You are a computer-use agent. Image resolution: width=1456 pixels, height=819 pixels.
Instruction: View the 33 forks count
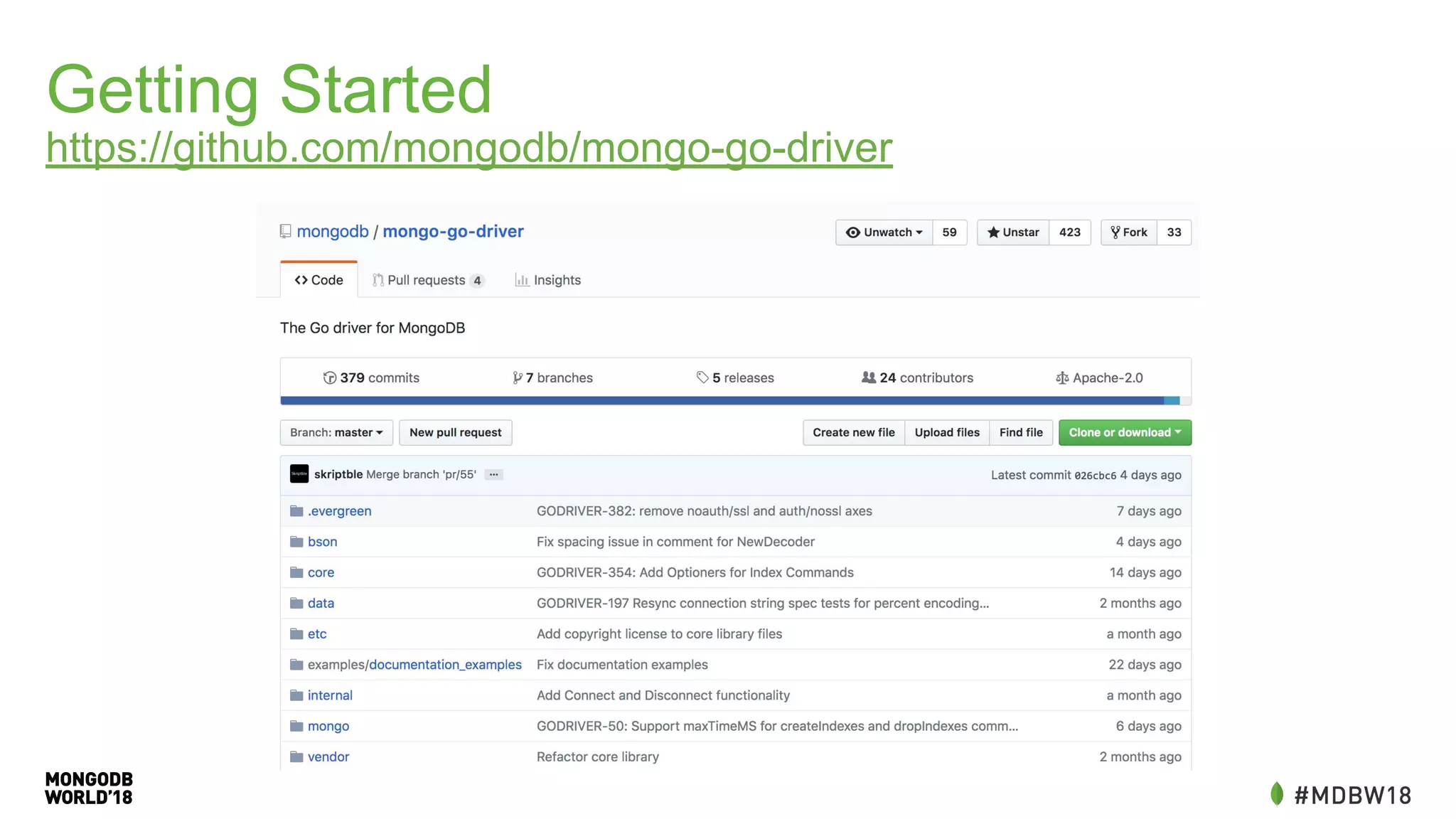coord(1174,232)
